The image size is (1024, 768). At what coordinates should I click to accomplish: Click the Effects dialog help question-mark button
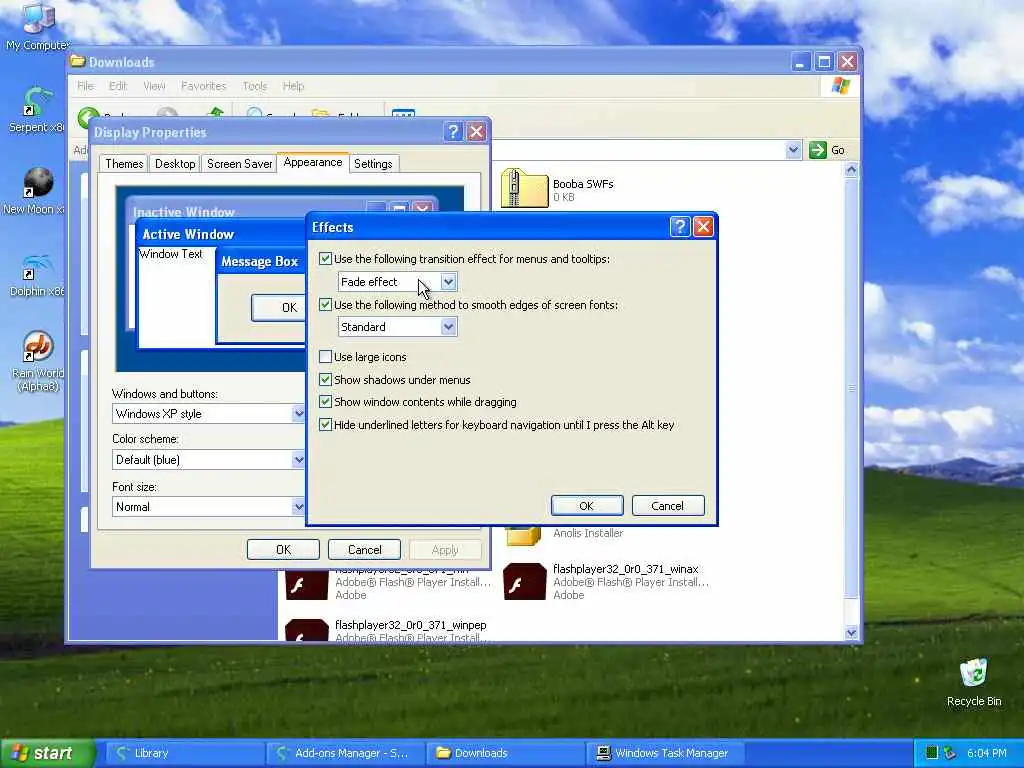pyautogui.click(x=680, y=227)
